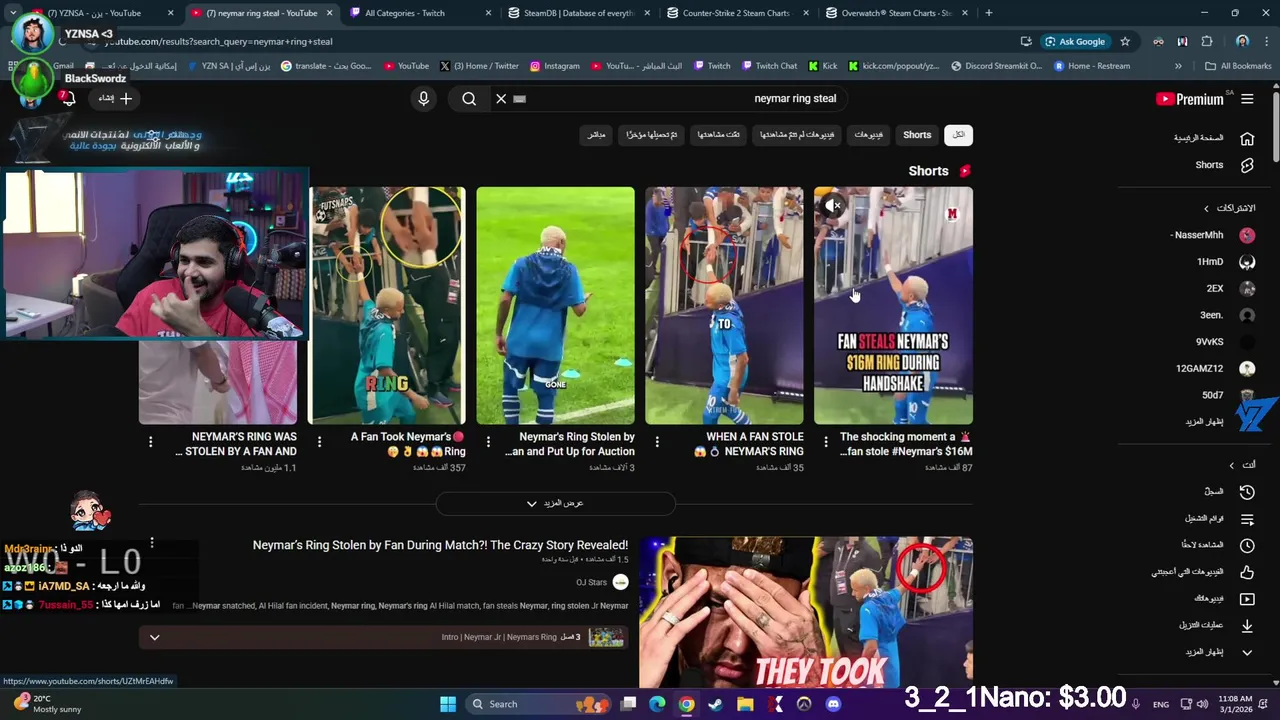1280x720 pixels.
Task: Play 'FAN STEALS NEYMAR'S $16M RING' short thumbnail
Action: (x=893, y=305)
